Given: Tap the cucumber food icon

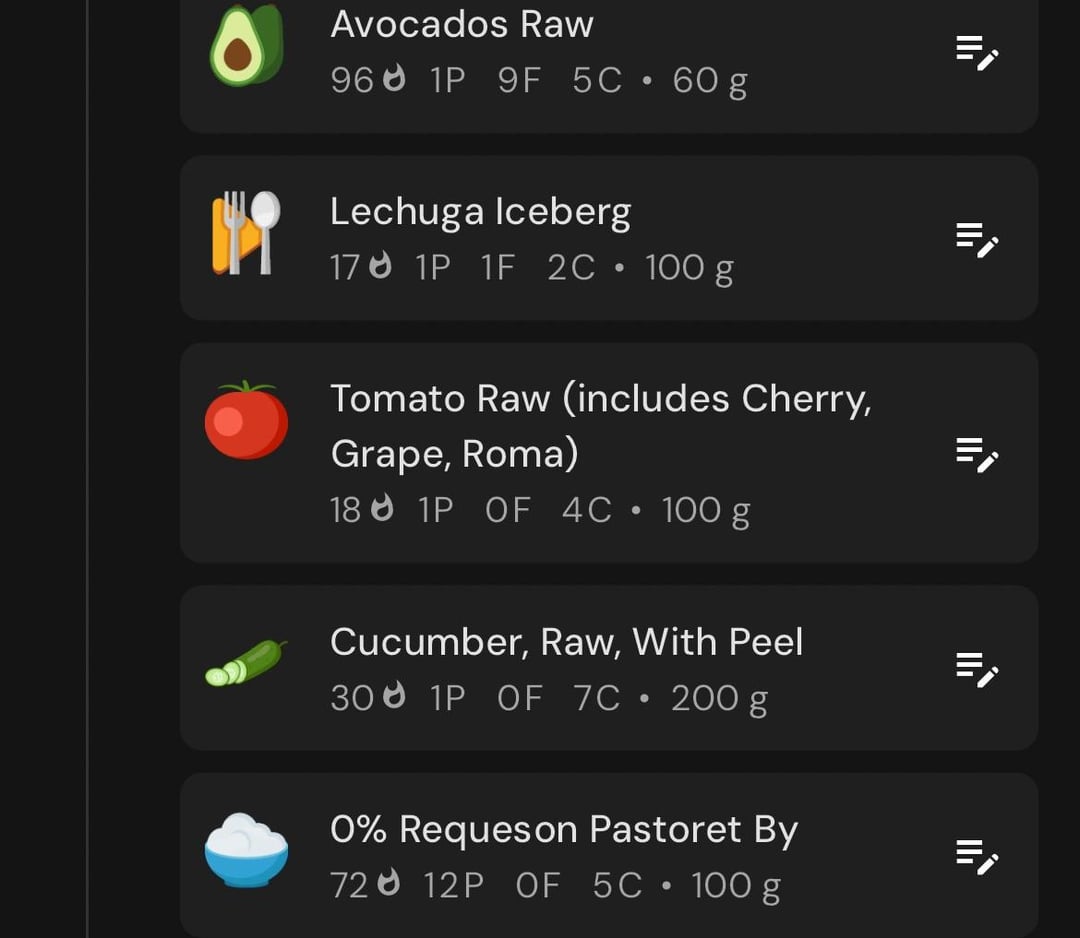Looking at the screenshot, I should pyautogui.click(x=246, y=663).
